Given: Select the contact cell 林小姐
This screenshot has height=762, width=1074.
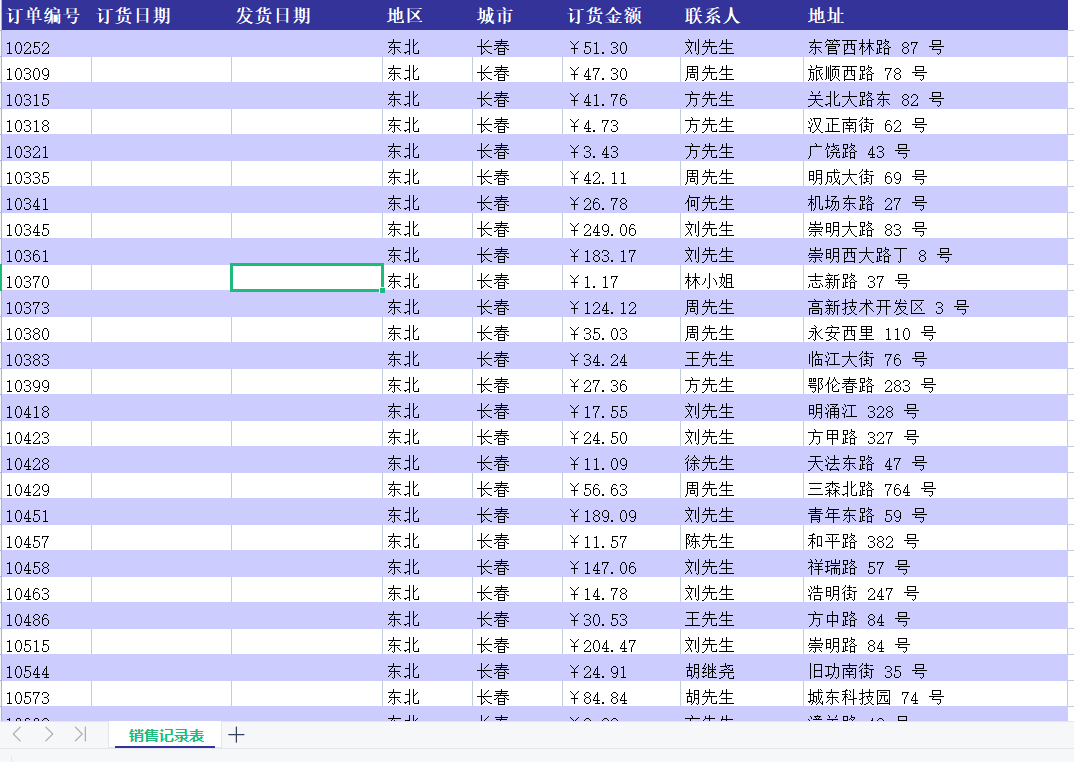Looking at the screenshot, I should click(709, 282).
